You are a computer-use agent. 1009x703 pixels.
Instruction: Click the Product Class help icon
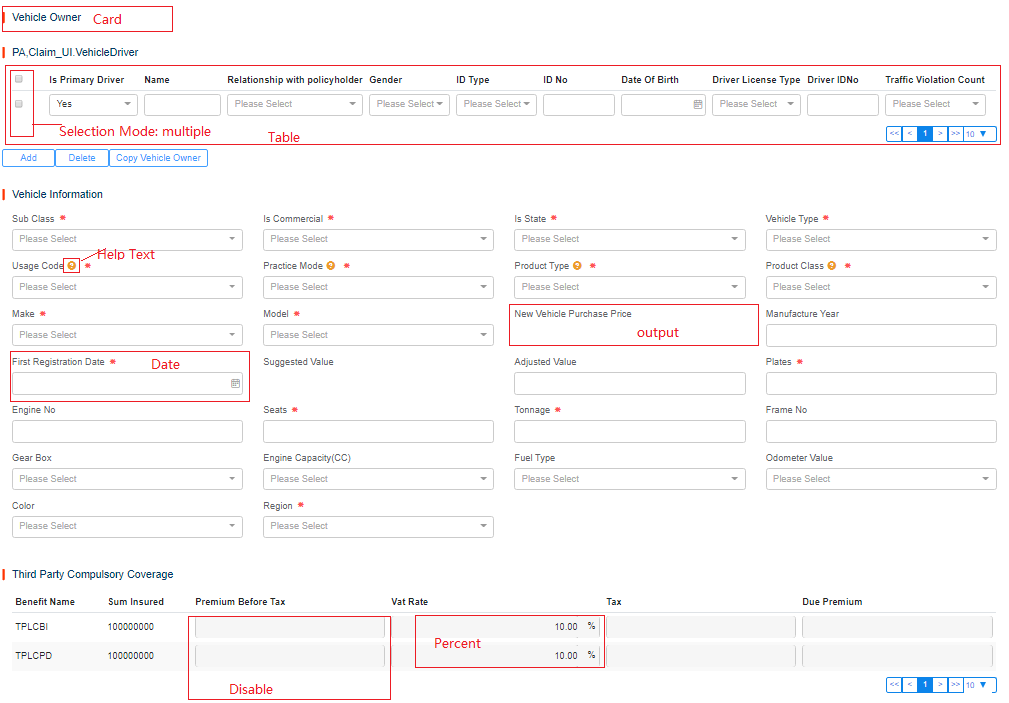click(x=834, y=266)
